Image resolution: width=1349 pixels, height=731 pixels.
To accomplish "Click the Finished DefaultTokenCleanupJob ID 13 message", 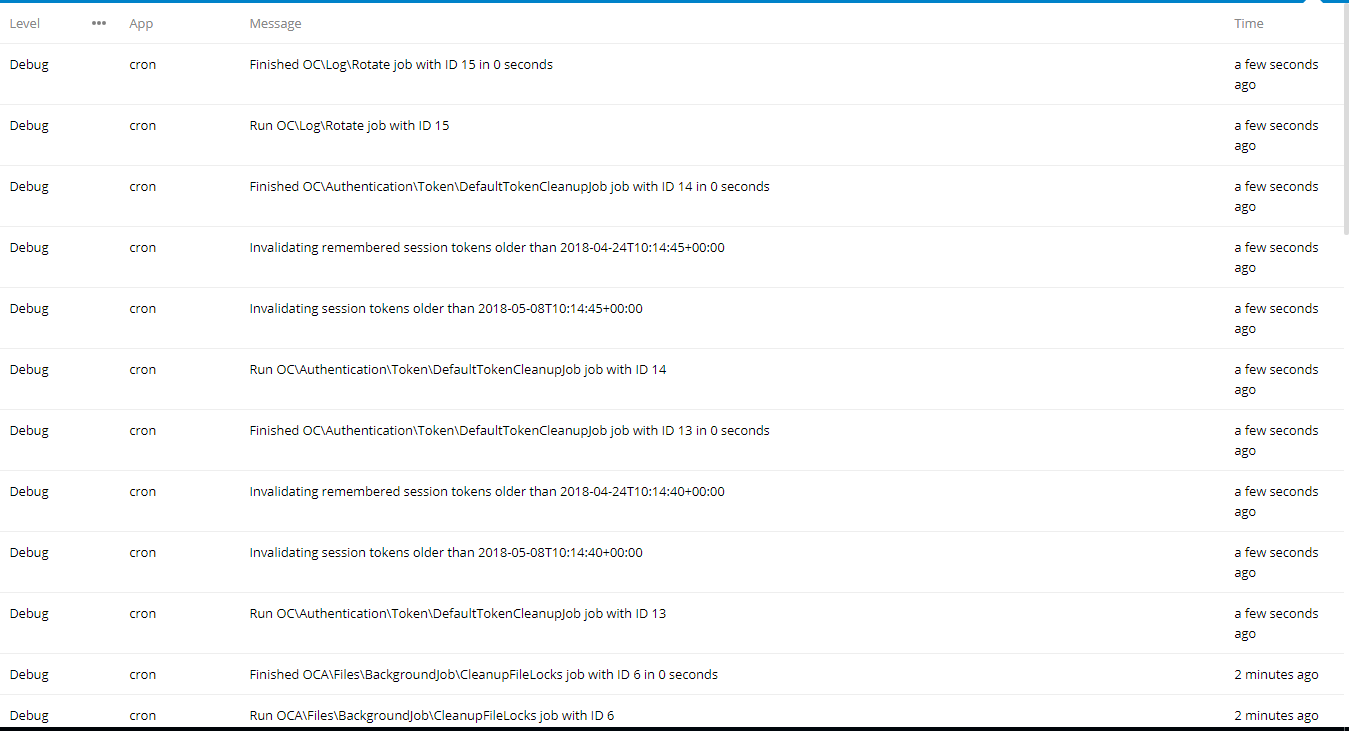I will tap(509, 431).
